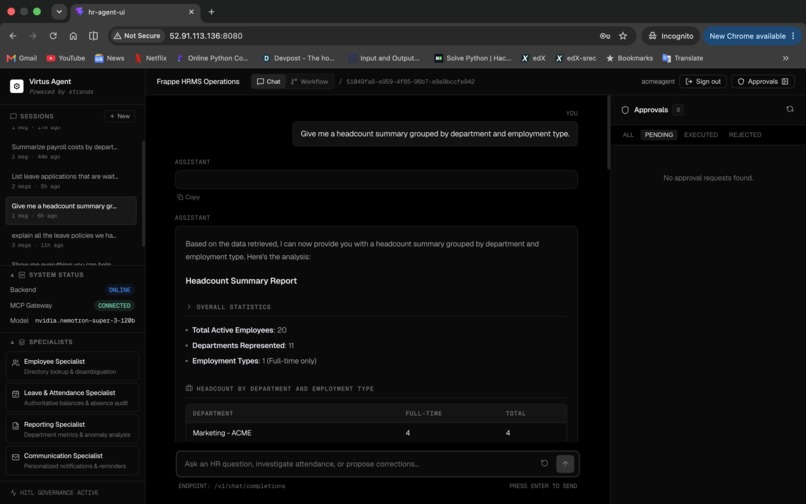806x504 pixels.
Task: Open the browser home page icon
Action: coord(73,36)
